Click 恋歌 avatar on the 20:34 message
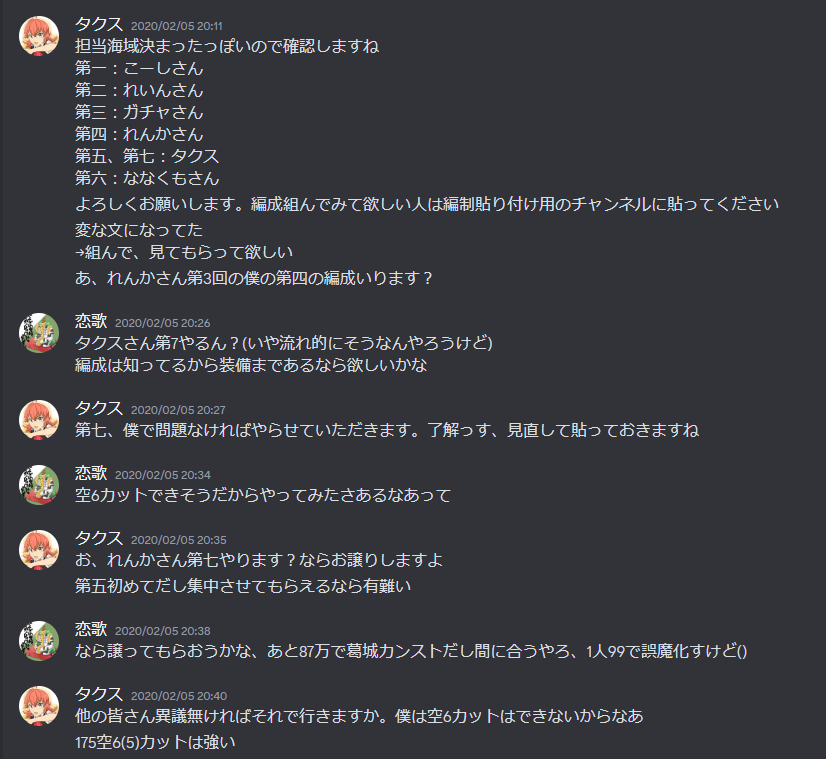826x759 pixels. click(38, 485)
